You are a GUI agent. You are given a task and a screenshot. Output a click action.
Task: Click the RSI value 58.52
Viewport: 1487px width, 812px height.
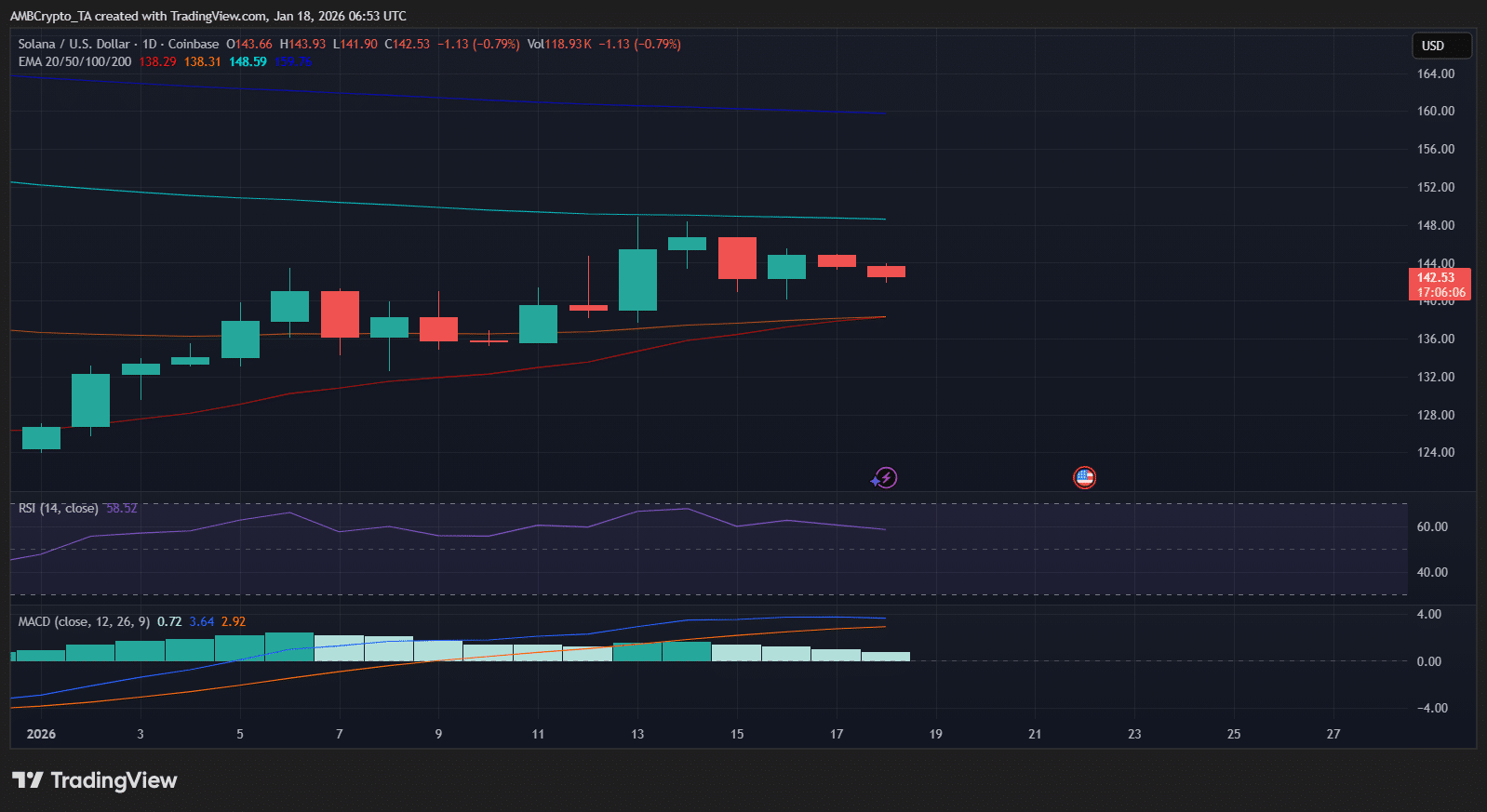[121, 508]
